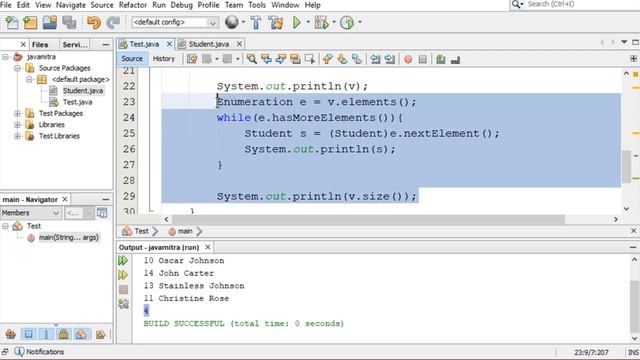Image resolution: width=640 pixels, height=360 pixels.
Task: Toggle the Highlight Search icon
Action: pos(295,59)
